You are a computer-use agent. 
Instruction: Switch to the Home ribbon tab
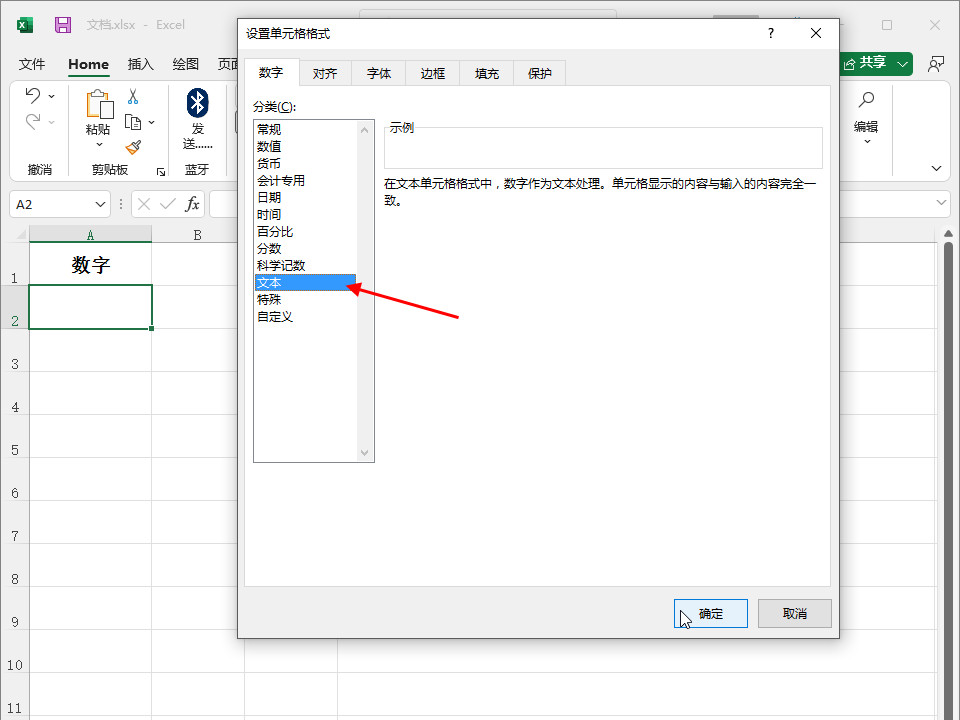coord(88,64)
